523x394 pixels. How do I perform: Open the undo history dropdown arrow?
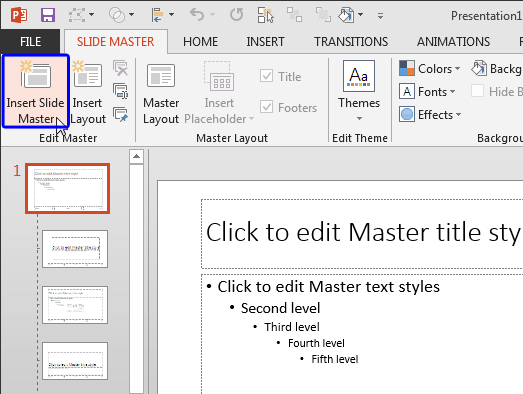(212, 15)
